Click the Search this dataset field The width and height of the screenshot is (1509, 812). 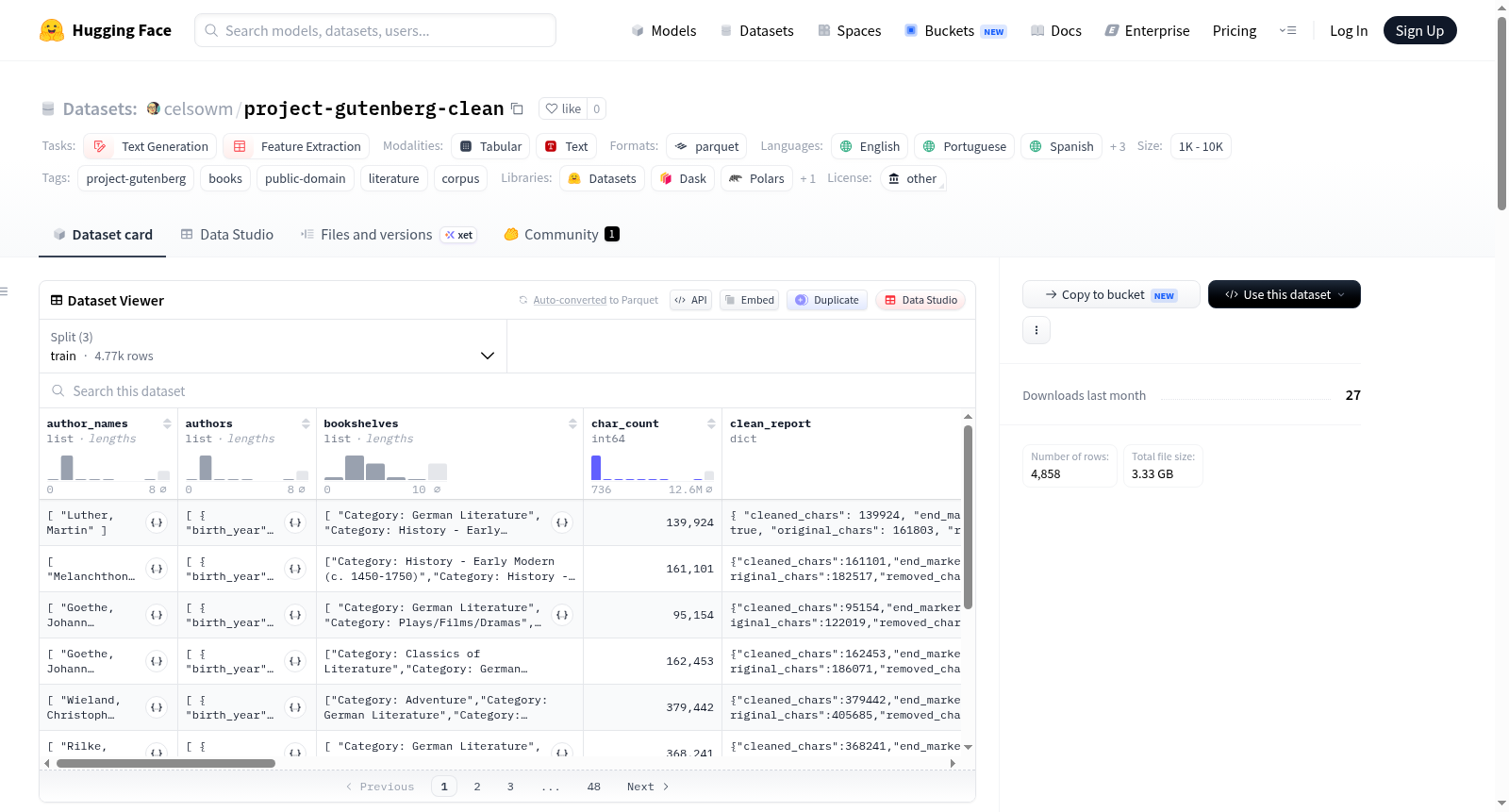pyautogui.click(x=507, y=390)
